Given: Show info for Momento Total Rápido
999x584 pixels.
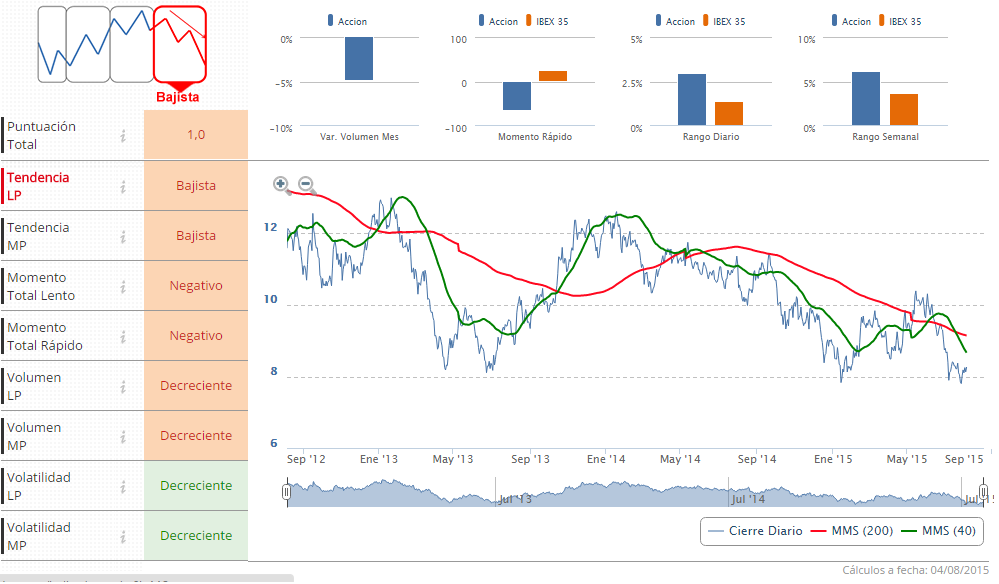Looking at the screenshot, I should pos(123,336).
